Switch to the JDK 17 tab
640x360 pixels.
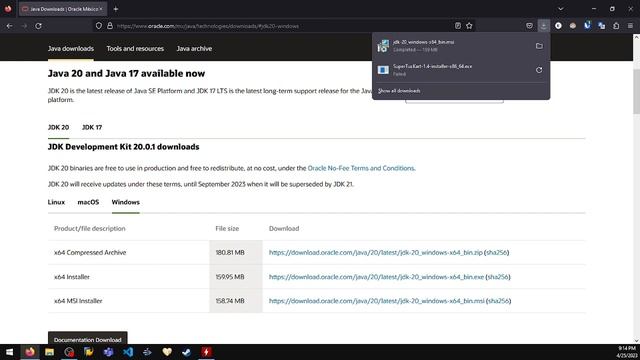pos(92,127)
